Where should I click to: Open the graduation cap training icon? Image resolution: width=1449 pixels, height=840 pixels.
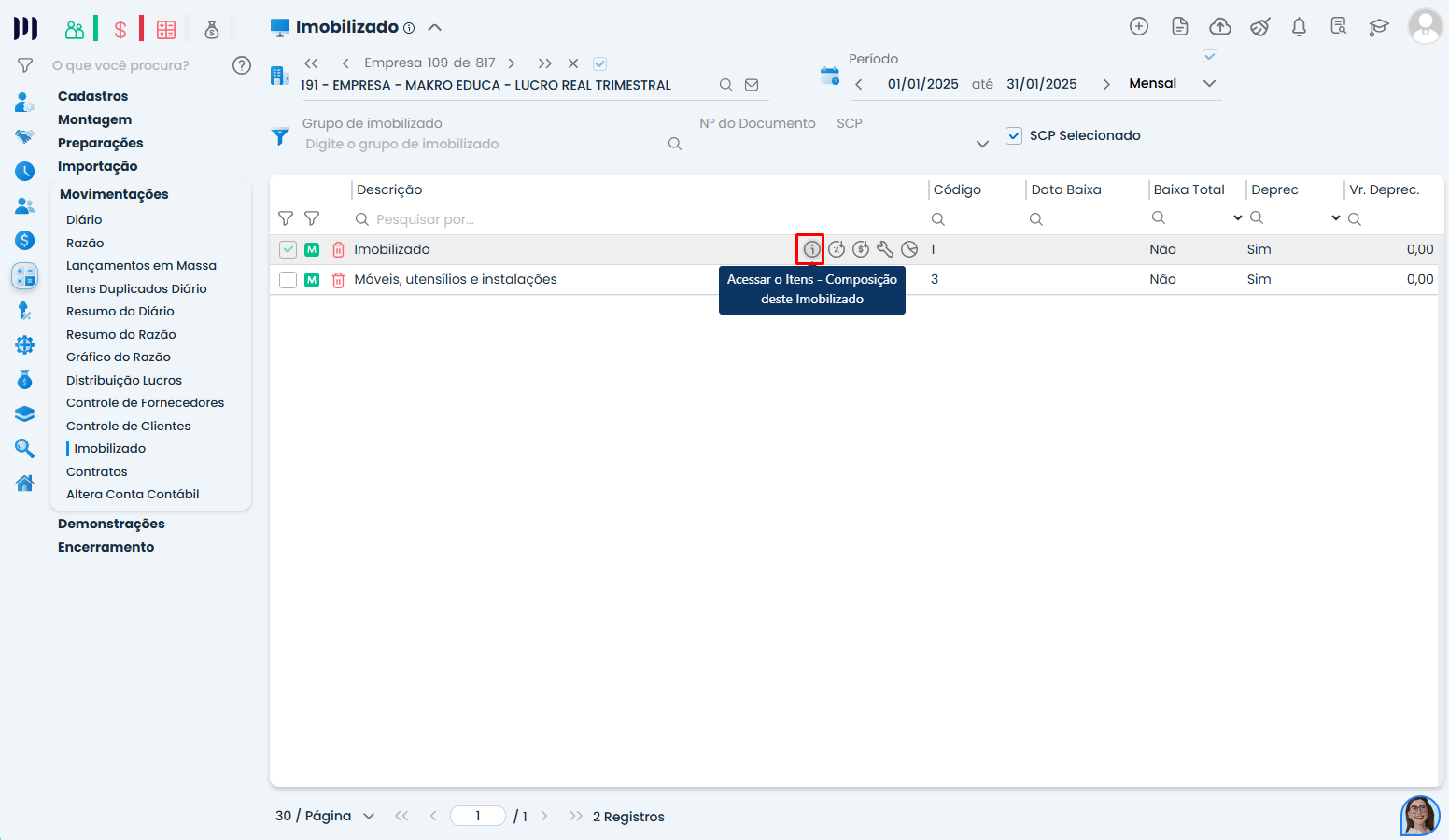tap(1378, 27)
